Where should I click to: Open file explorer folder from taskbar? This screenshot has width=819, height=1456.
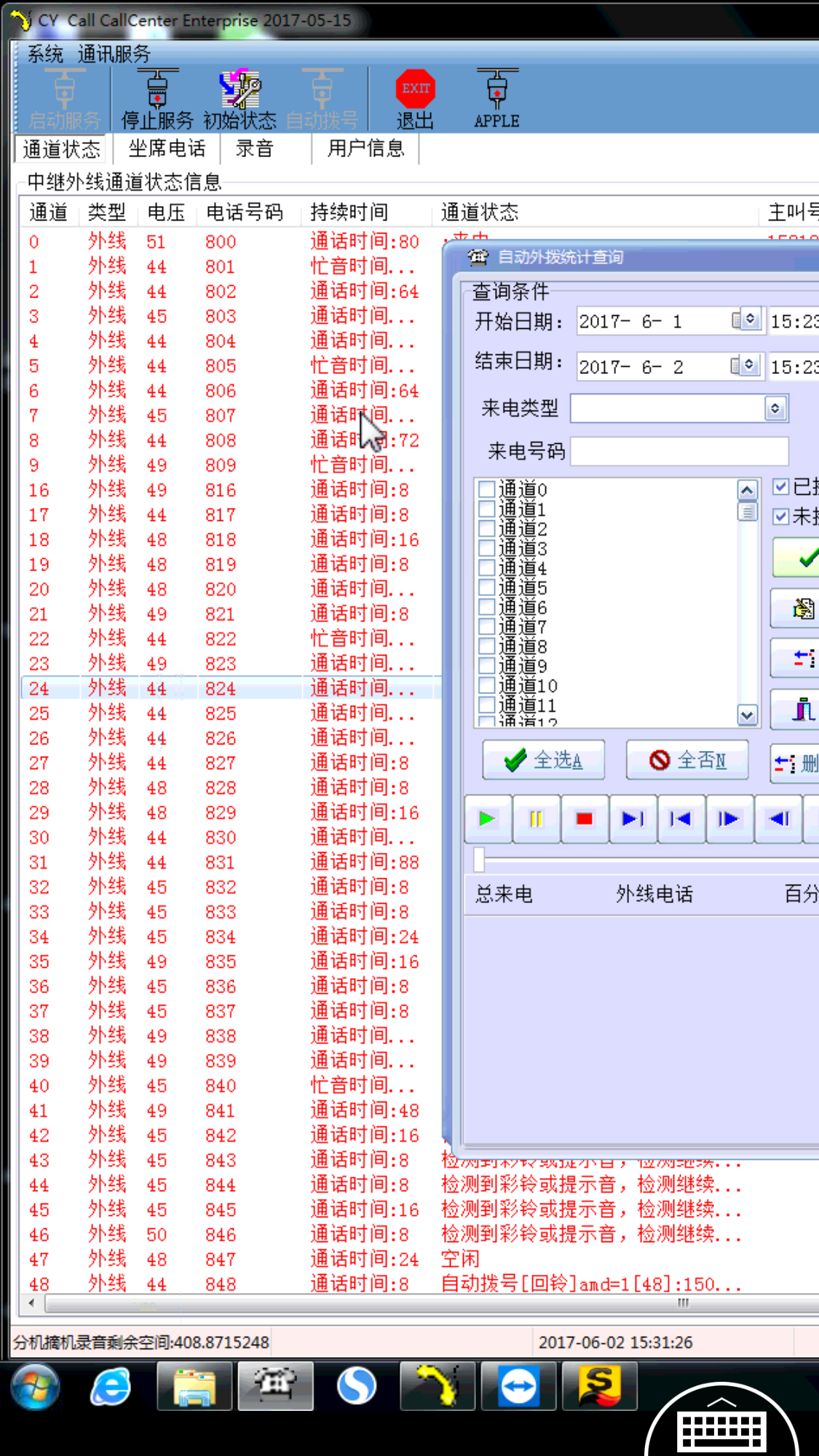194,1386
